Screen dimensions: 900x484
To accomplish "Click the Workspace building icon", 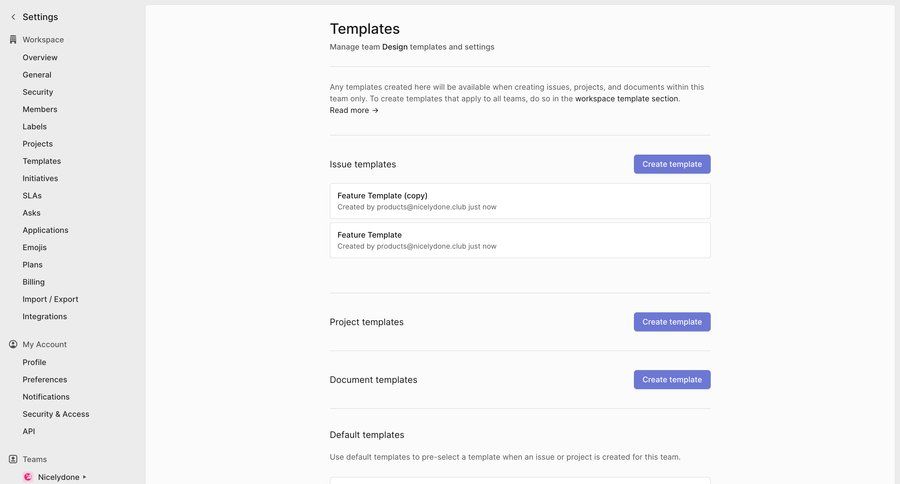I will [13, 40].
